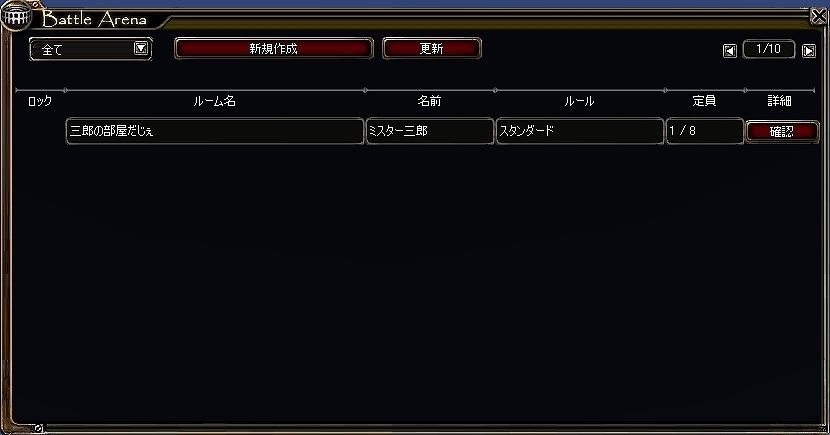Go to next page with right arrow
Viewport: 830px width, 435px height.
click(808, 51)
